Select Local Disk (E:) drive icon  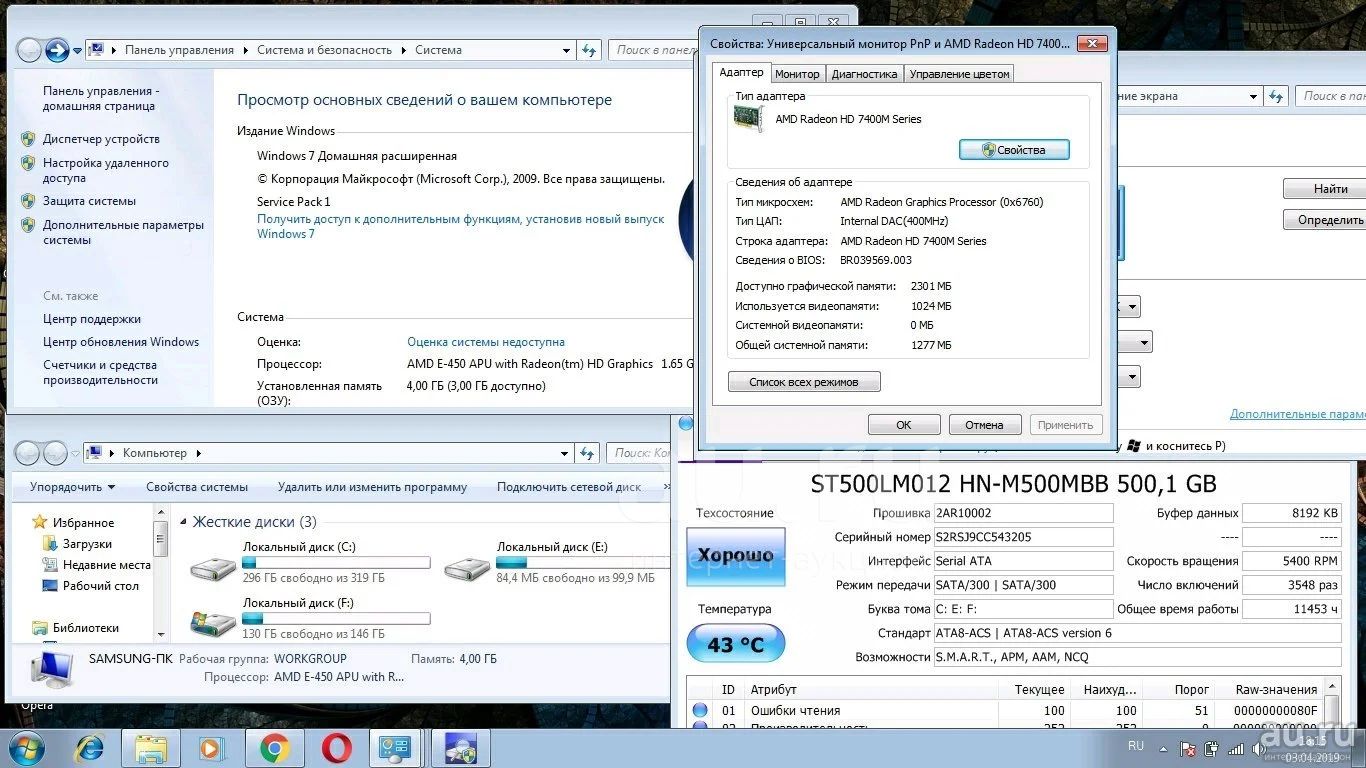pyautogui.click(x=467, y=569)
